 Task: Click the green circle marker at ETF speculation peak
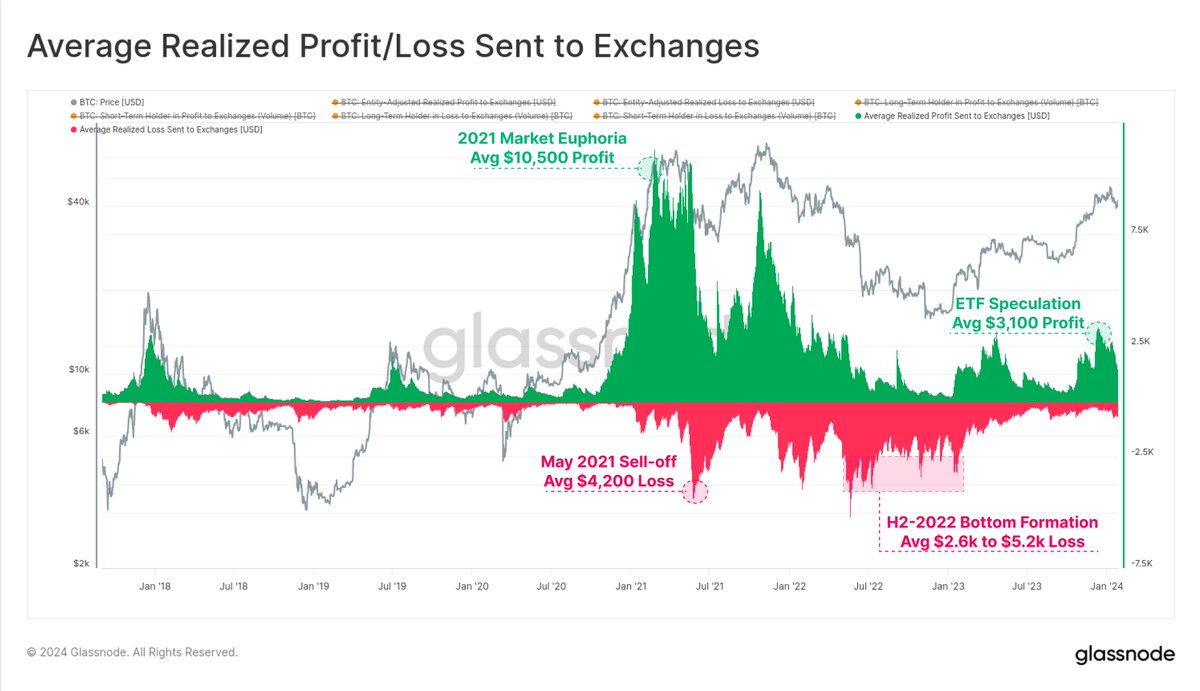tap(1100, 333)
